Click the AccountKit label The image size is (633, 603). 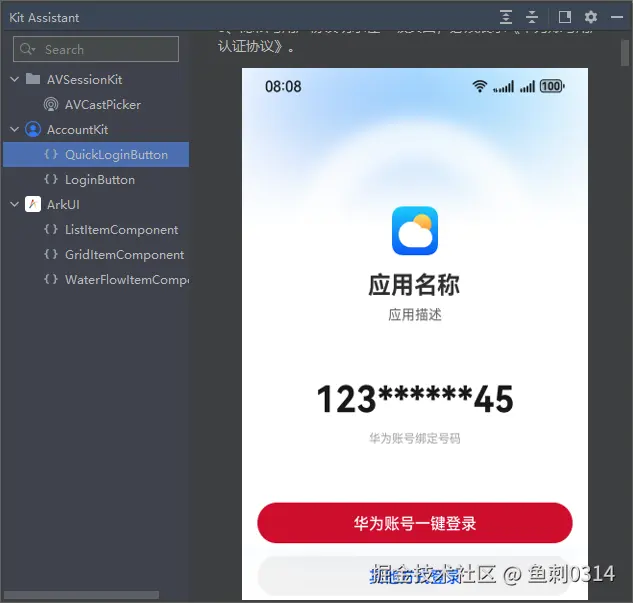coord(78,130)
